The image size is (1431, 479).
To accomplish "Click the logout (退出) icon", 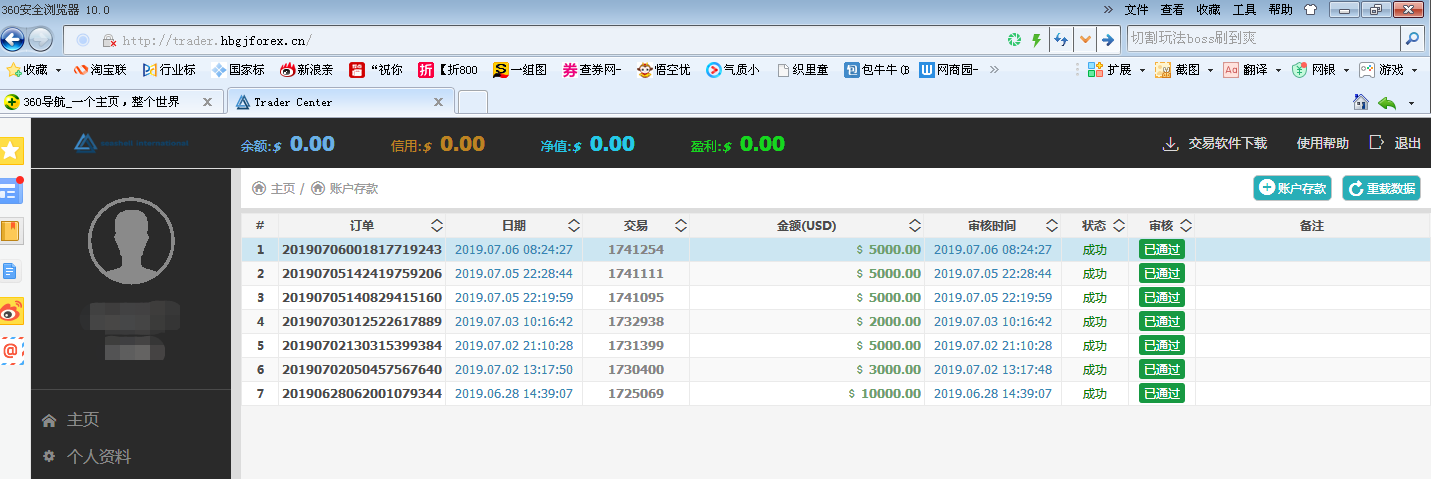I will [1376, 143].
